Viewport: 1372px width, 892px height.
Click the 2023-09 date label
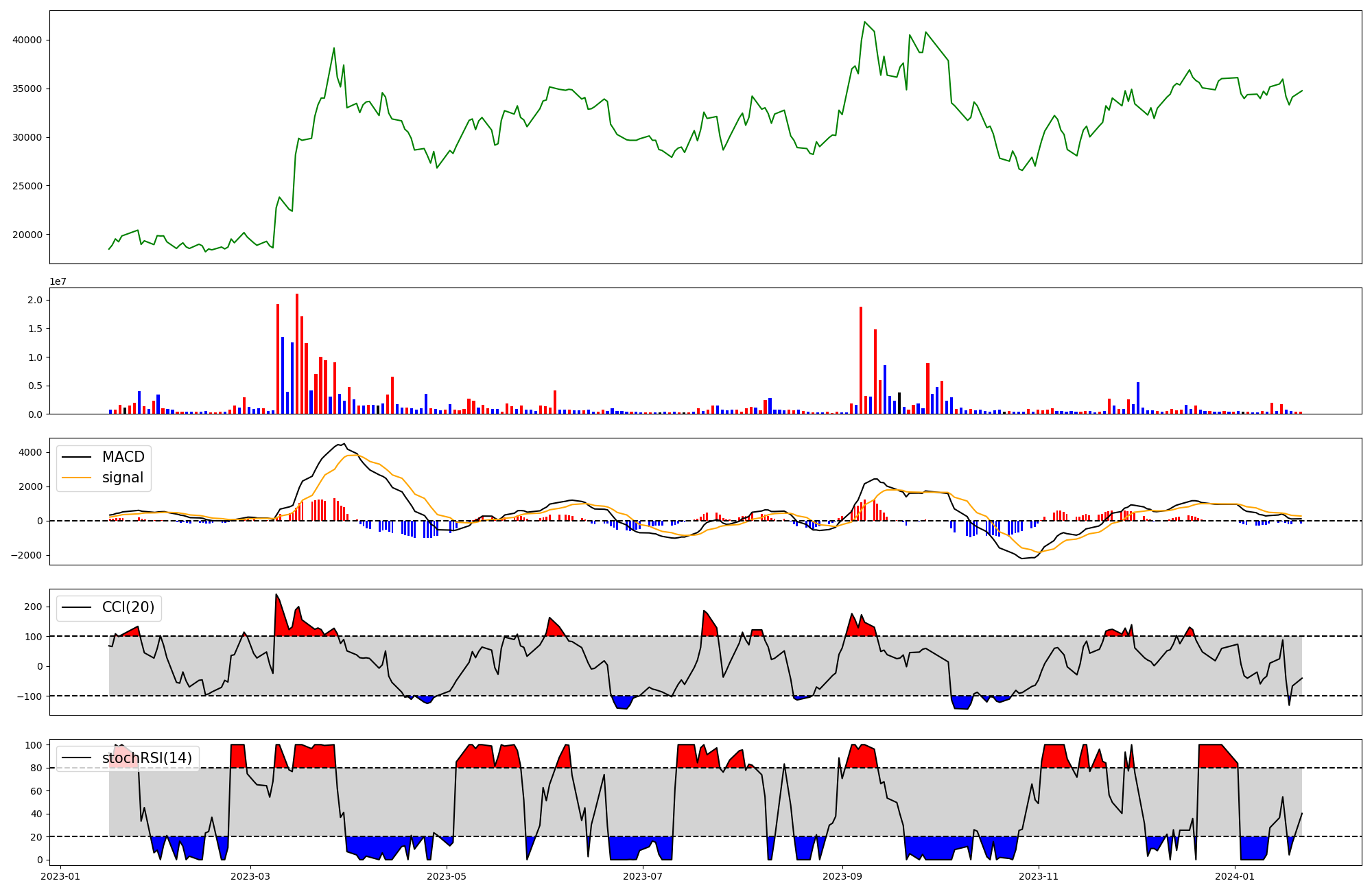pos(842,876)
